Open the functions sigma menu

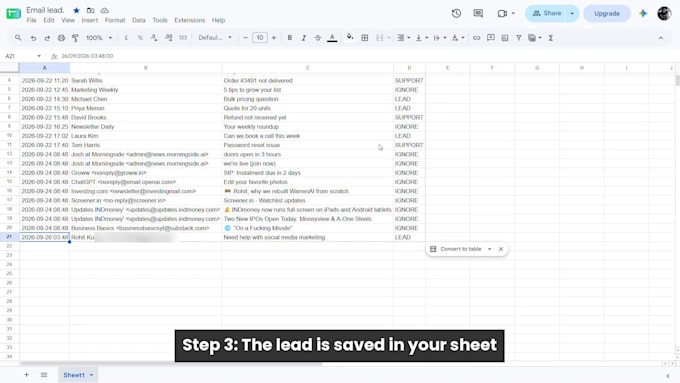click(551, 38)
